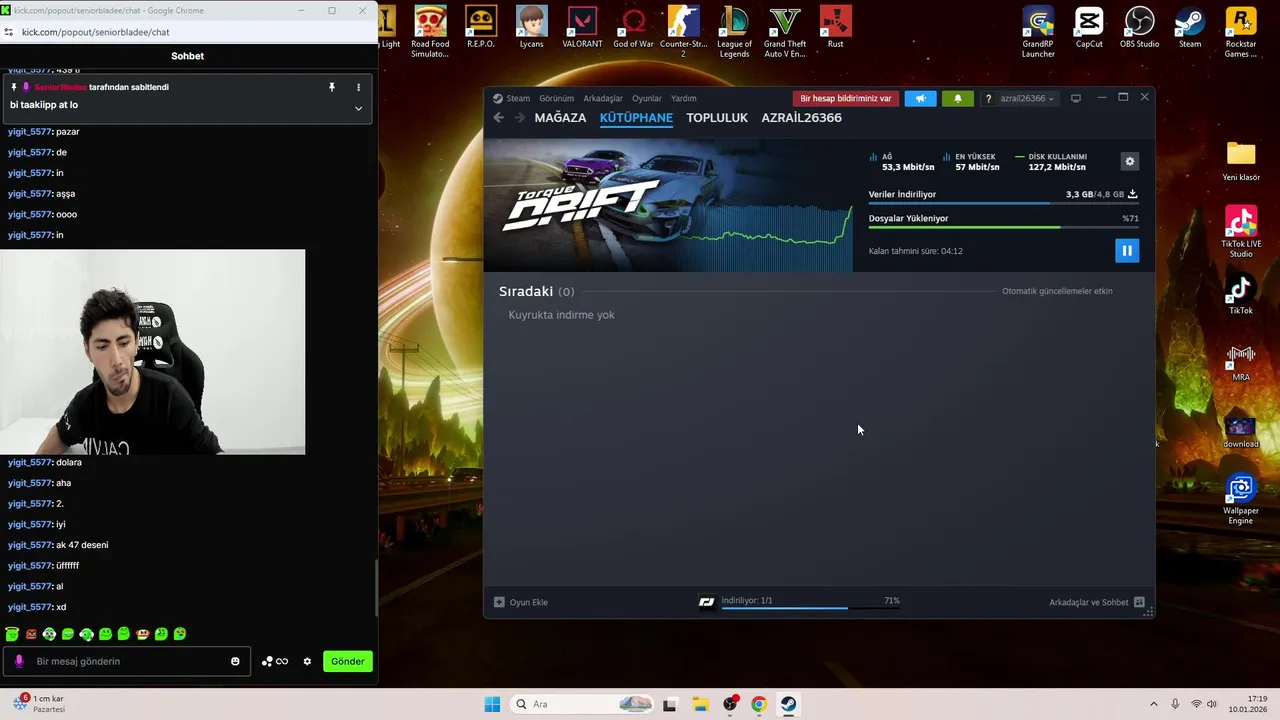Screen dimensions: 1280x720
Task: Click yigit_5577 username beside 'pazar'
Action: click(x=29, y=132)
